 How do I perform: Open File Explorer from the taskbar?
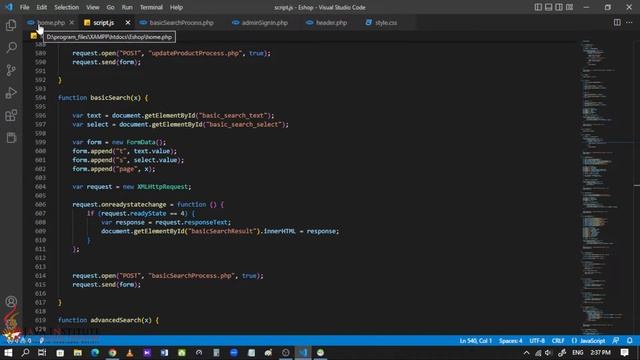(x=78, y=353)
